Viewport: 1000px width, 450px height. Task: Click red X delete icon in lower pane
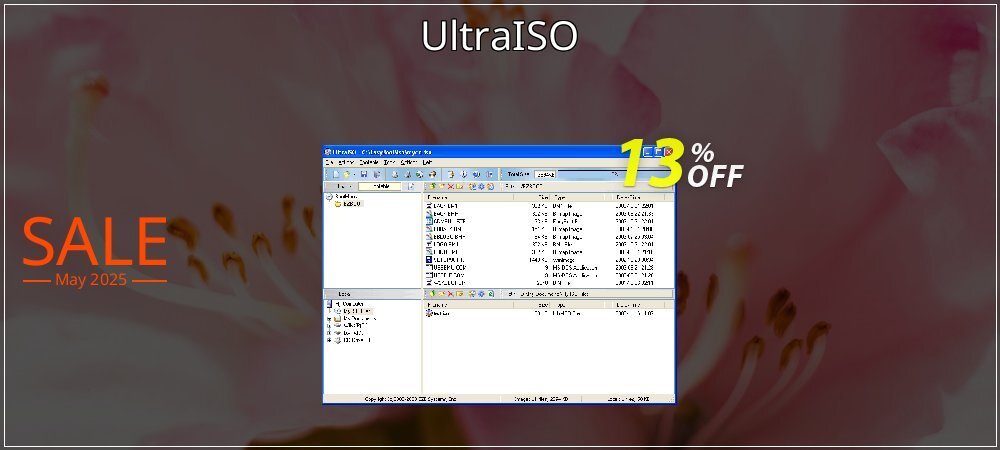pos(451,294)
